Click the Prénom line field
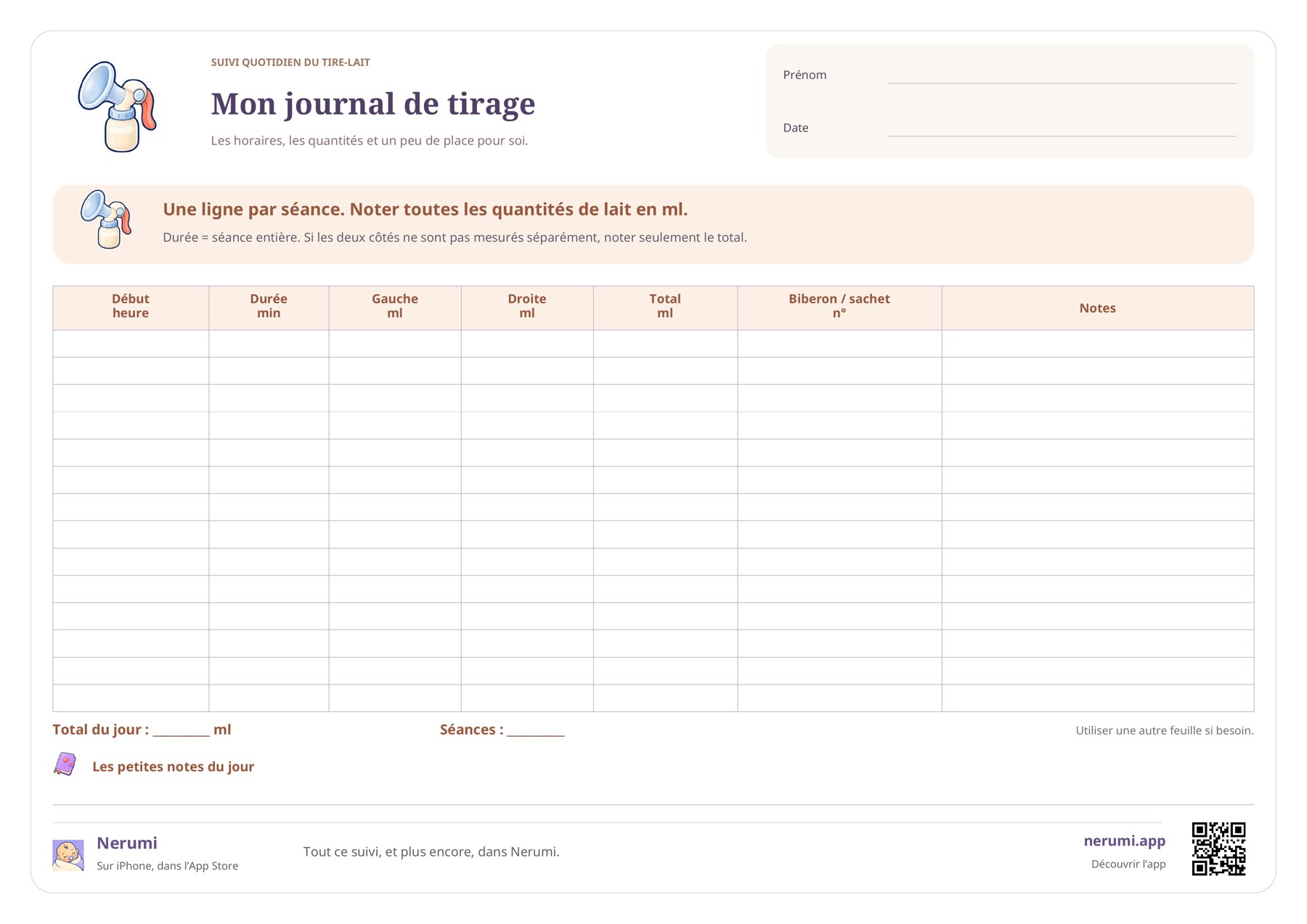1307x924 pixels. [x=1062, y=75]
